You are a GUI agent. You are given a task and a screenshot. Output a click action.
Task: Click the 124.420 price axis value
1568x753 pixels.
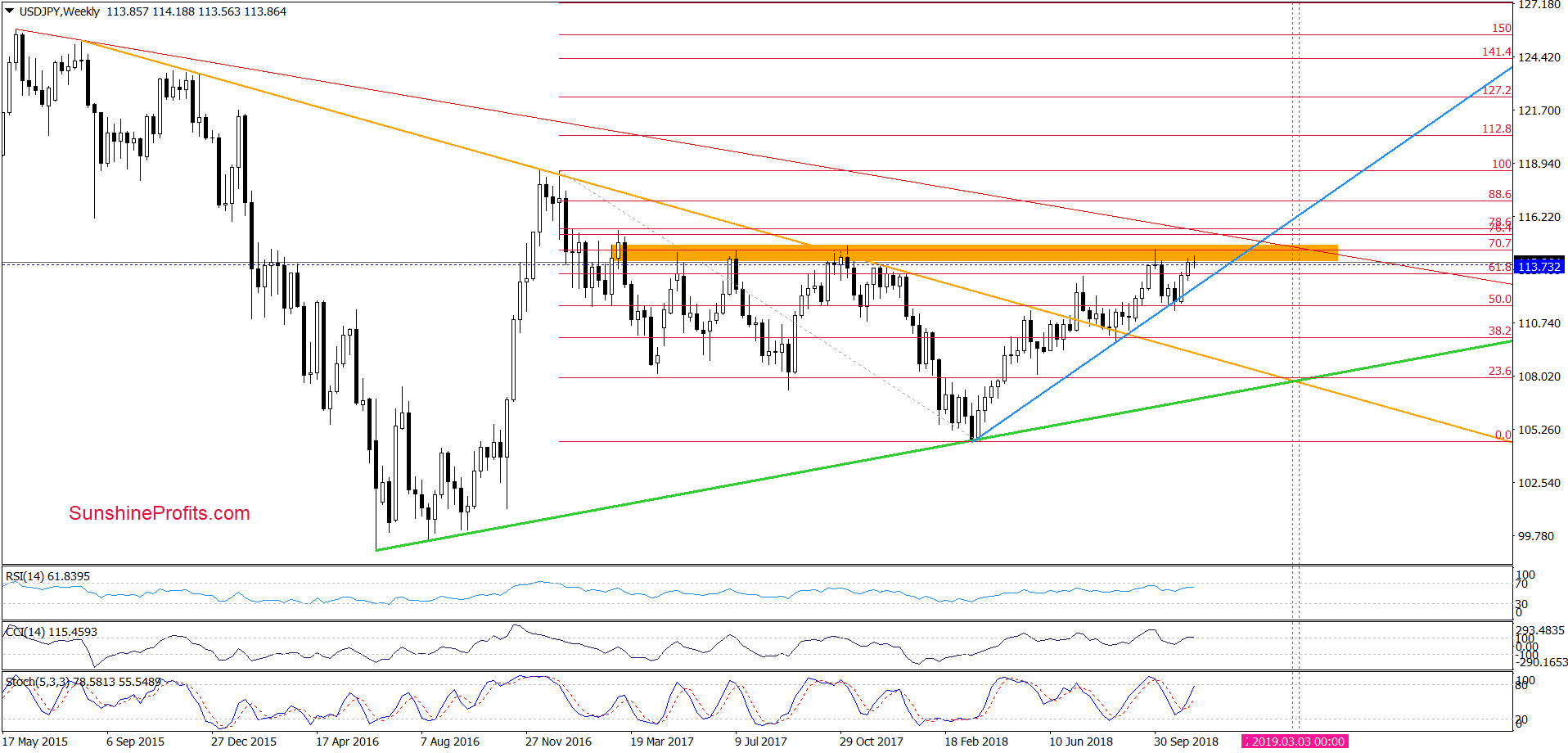tap(1539, 57)
